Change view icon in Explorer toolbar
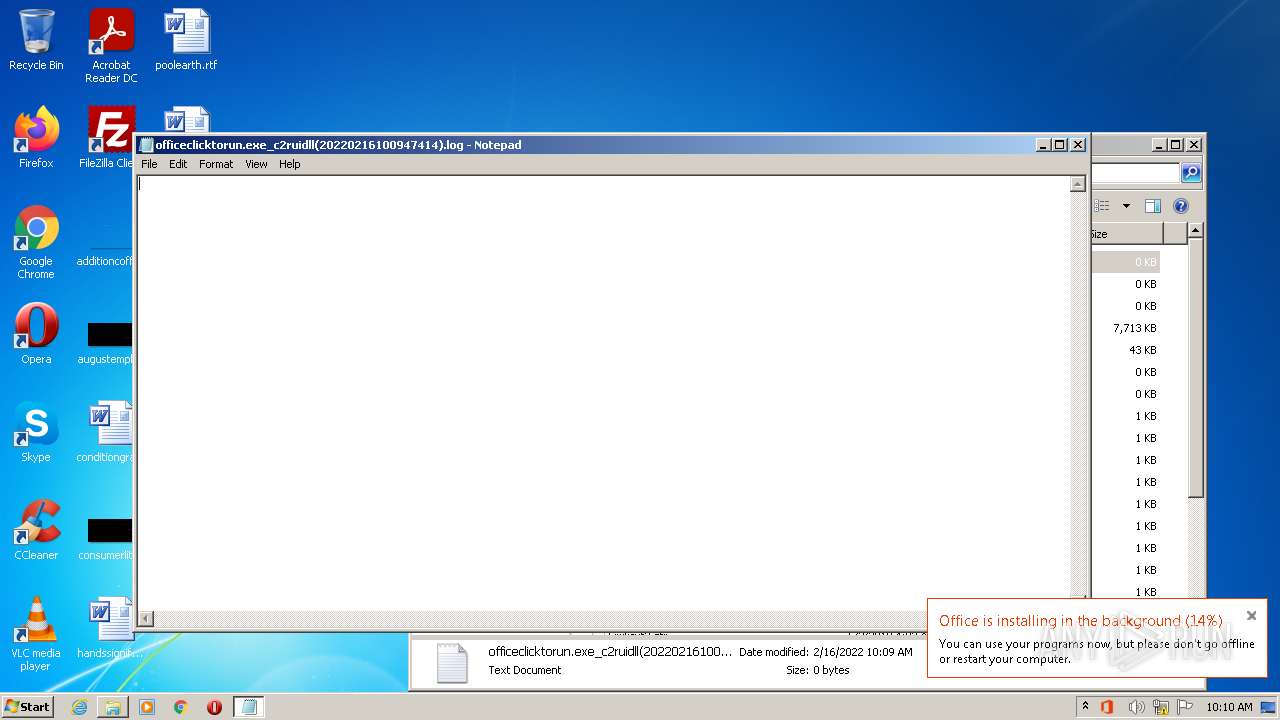 1102,206
